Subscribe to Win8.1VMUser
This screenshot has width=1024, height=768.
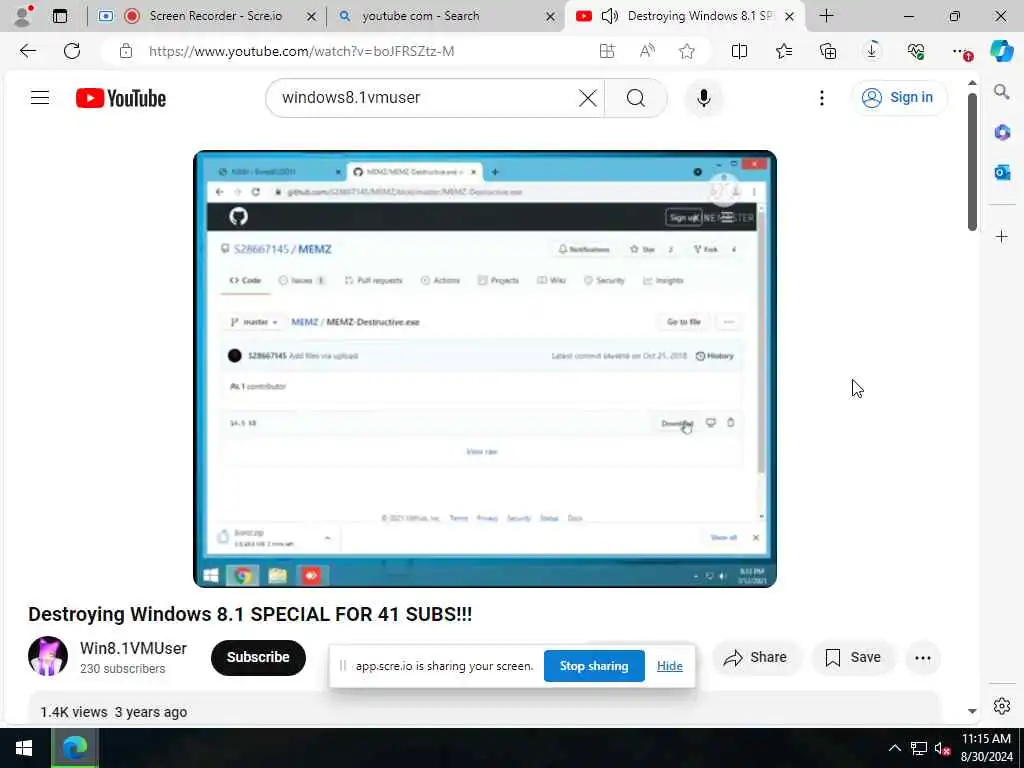(x=258, y=657)
